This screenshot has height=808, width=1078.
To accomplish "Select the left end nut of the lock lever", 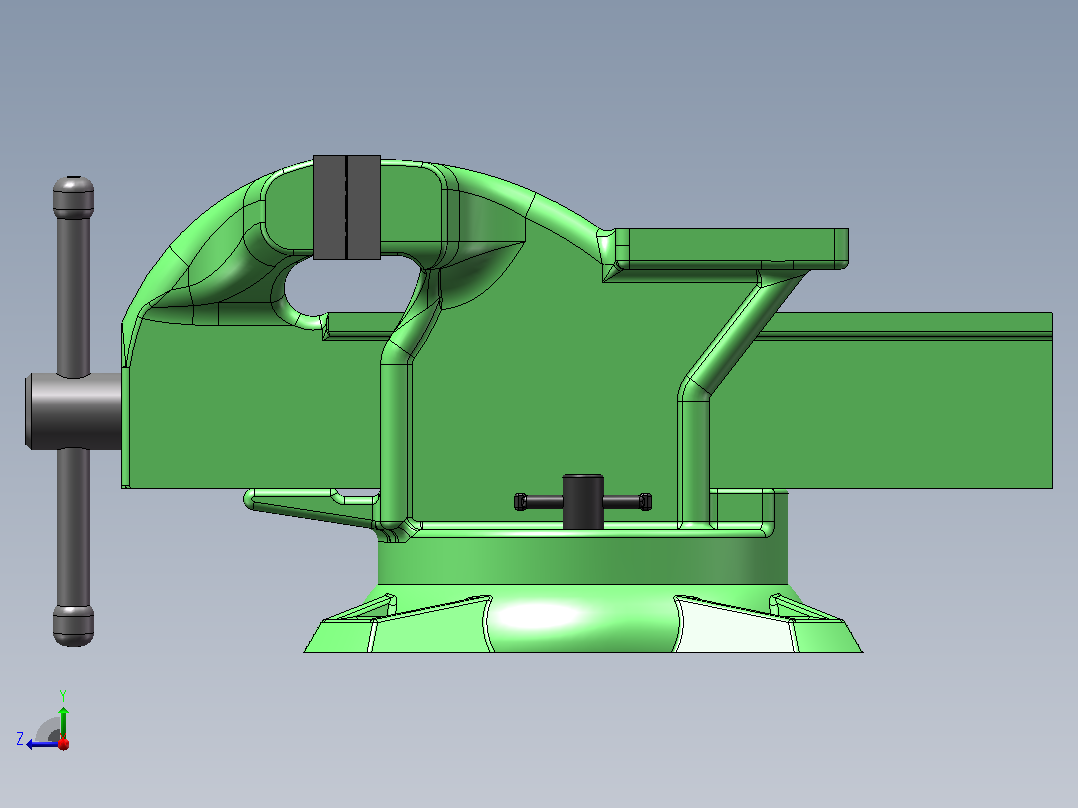I will pyautogui.click(x=520, y=502).
